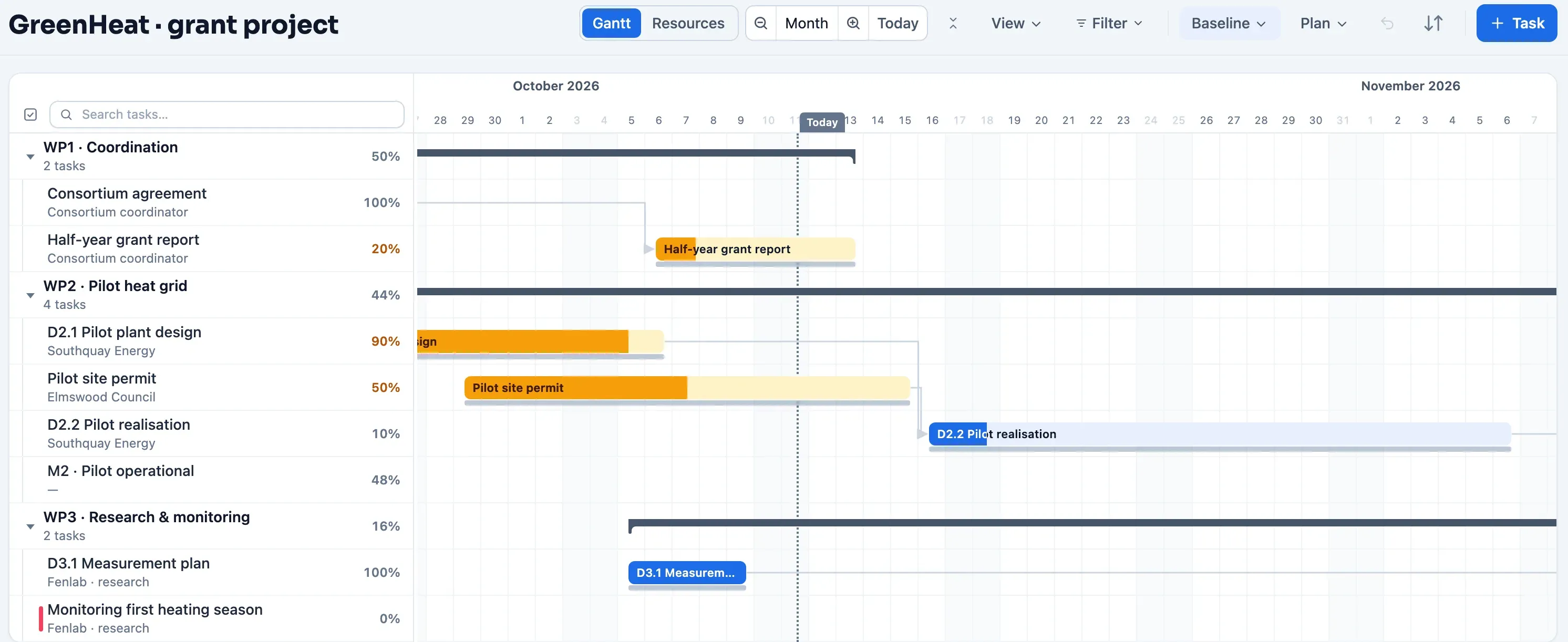Click the WP3 summary bar in chart
The width and height of the screenshot is (1568, 642).
(1092, 523)
